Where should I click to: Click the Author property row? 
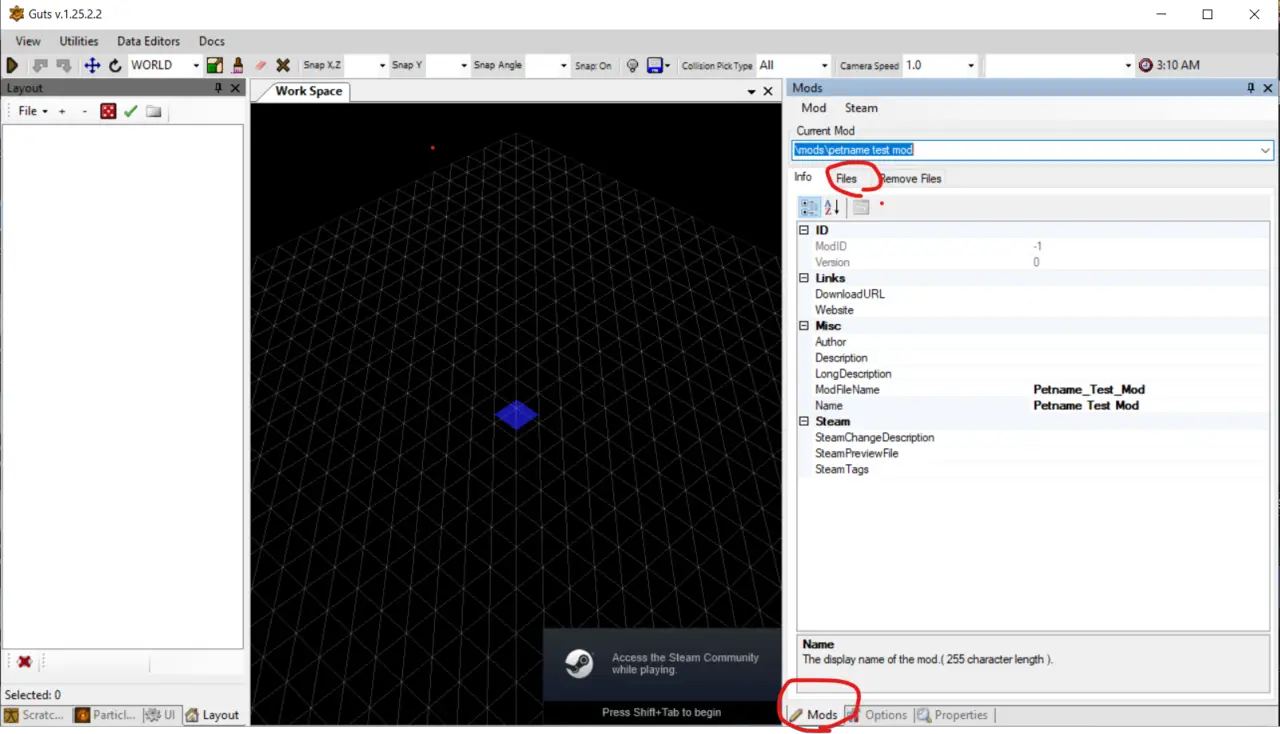click(1032, 342)
